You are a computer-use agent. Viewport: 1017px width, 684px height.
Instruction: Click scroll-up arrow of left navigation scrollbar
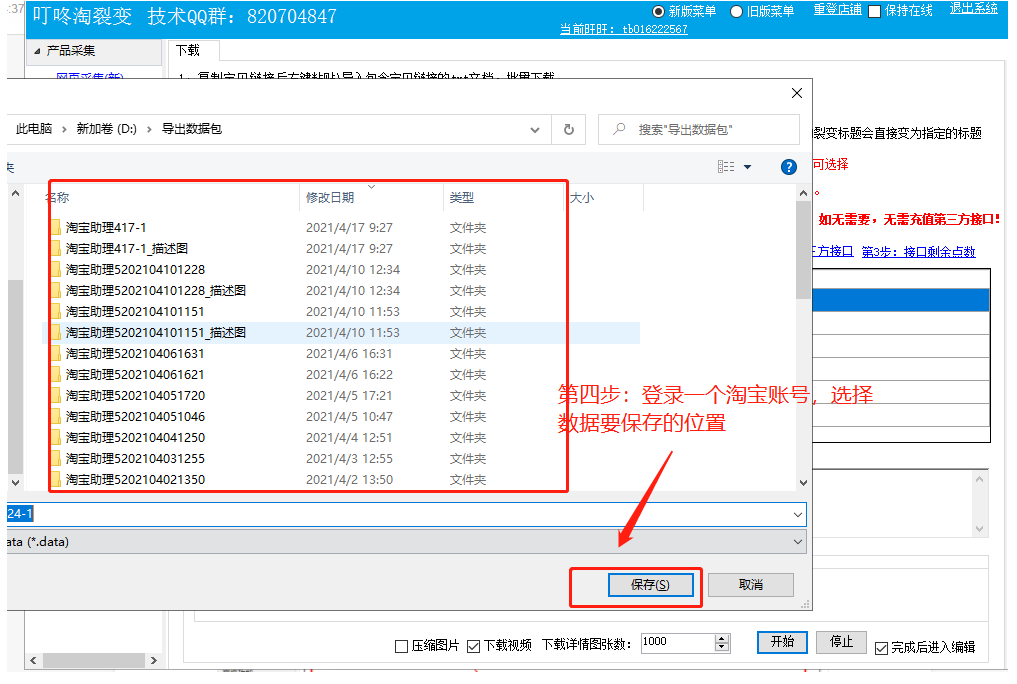16,193
